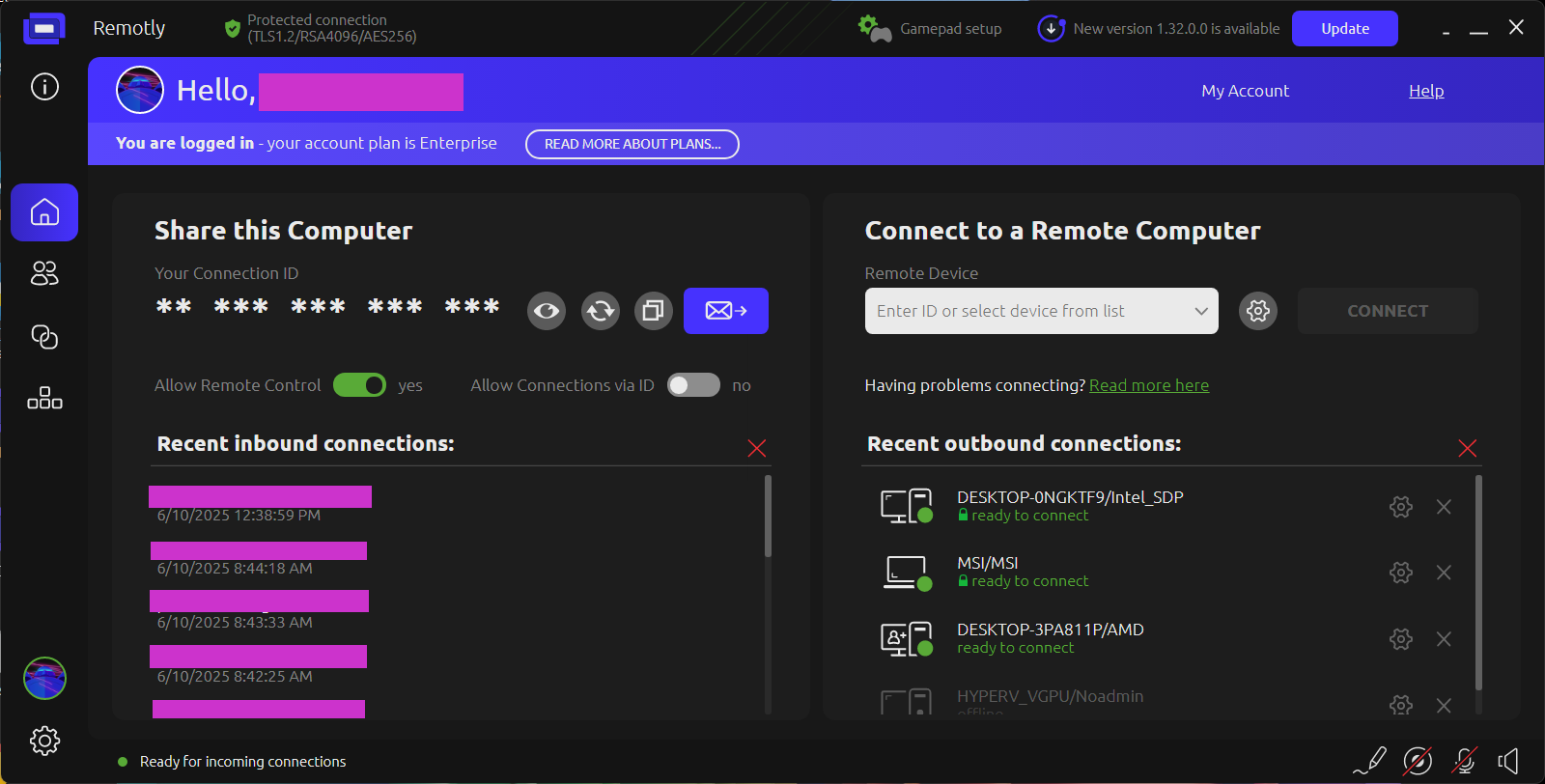Toggle Allow Connections via ID switch
Screen dimensions: 1545x784
[693, 385]
